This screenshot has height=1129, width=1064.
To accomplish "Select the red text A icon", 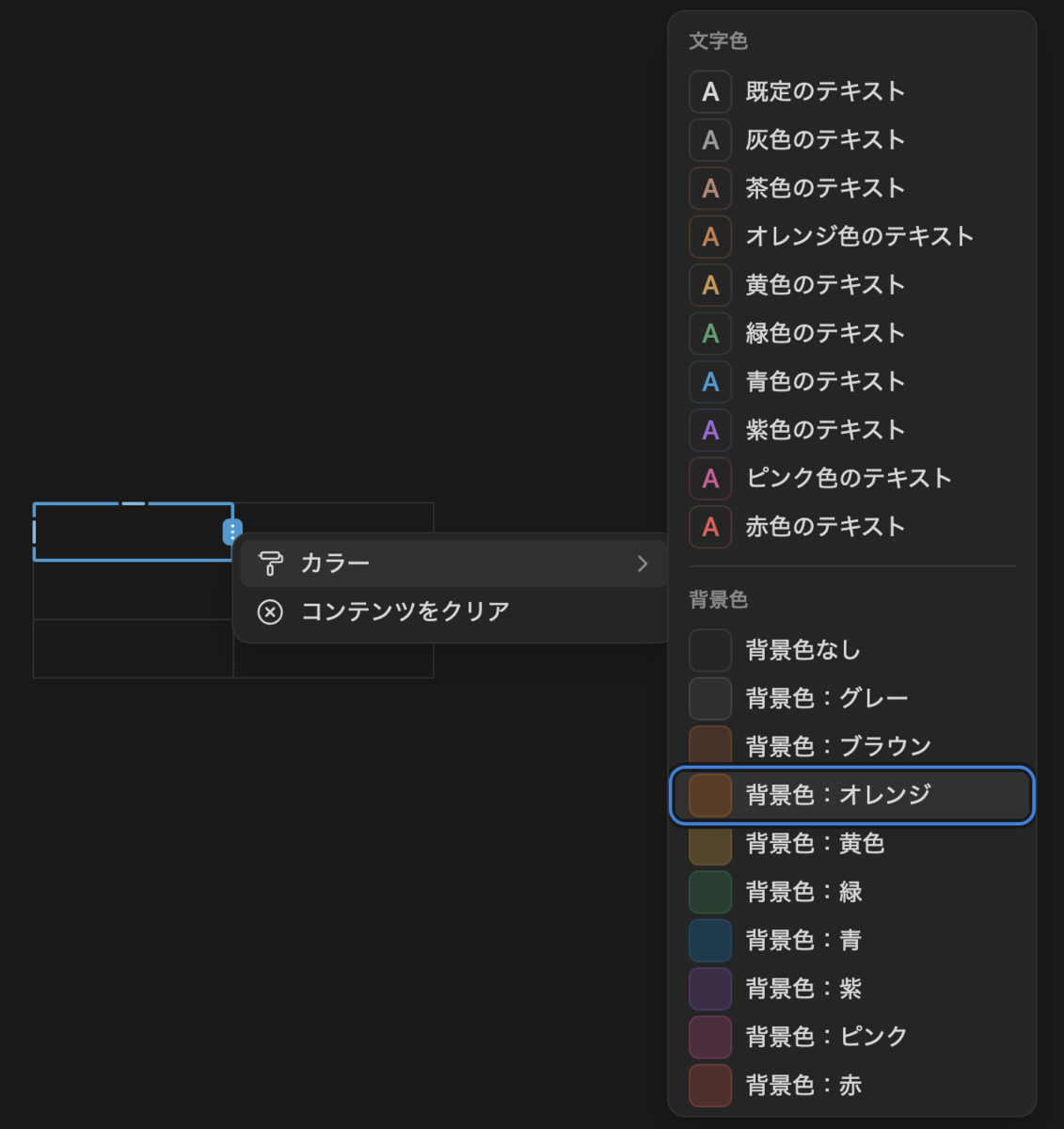I will (x=710, y=527).
